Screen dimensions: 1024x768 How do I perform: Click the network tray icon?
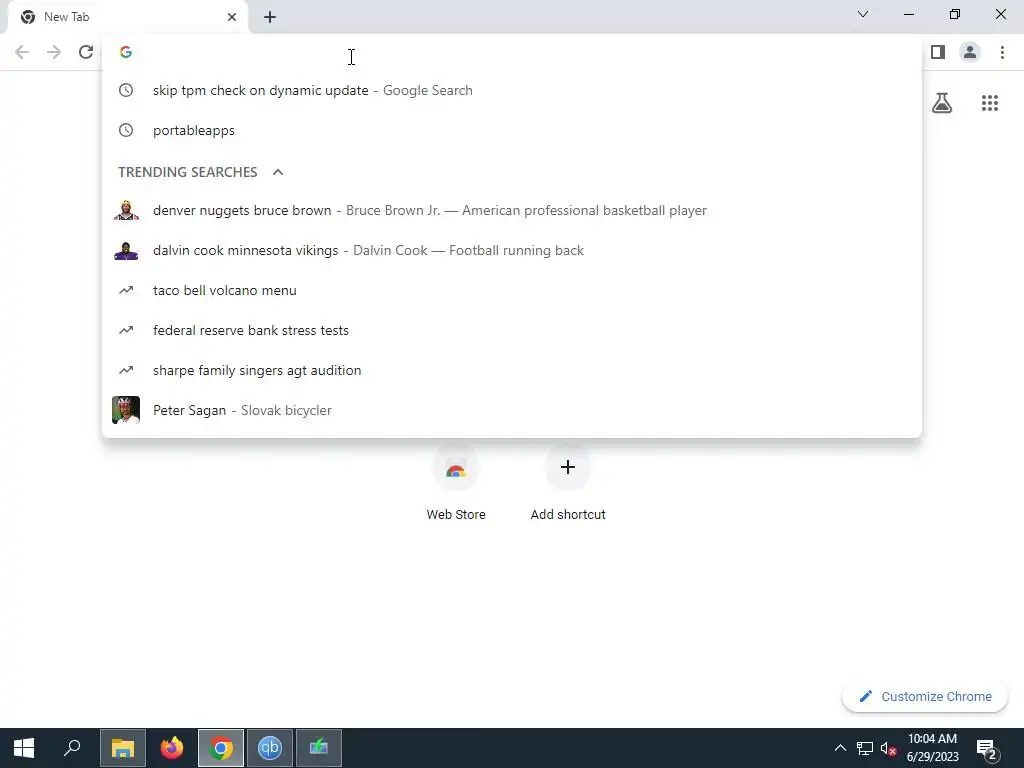pyautogui.click(x=865, y=748)
